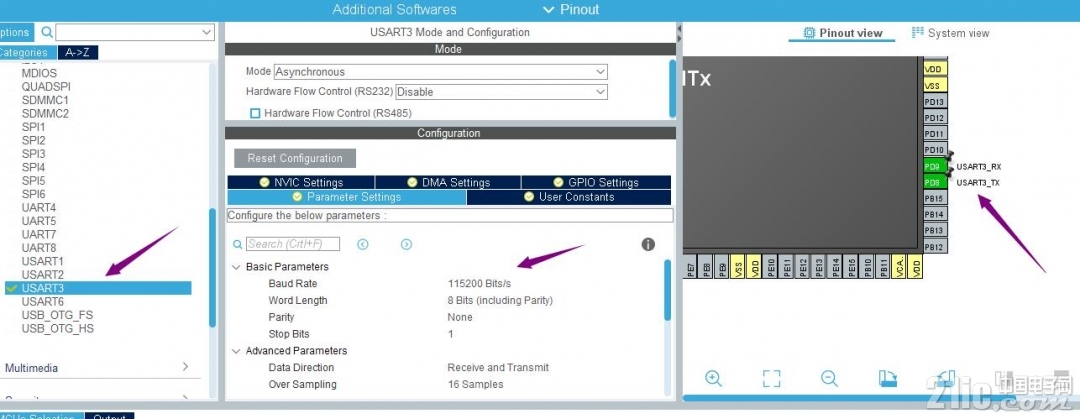1080x419 pixels.
Task: Select the VCAP pin on the bottom edge
Action: (900, 266)
